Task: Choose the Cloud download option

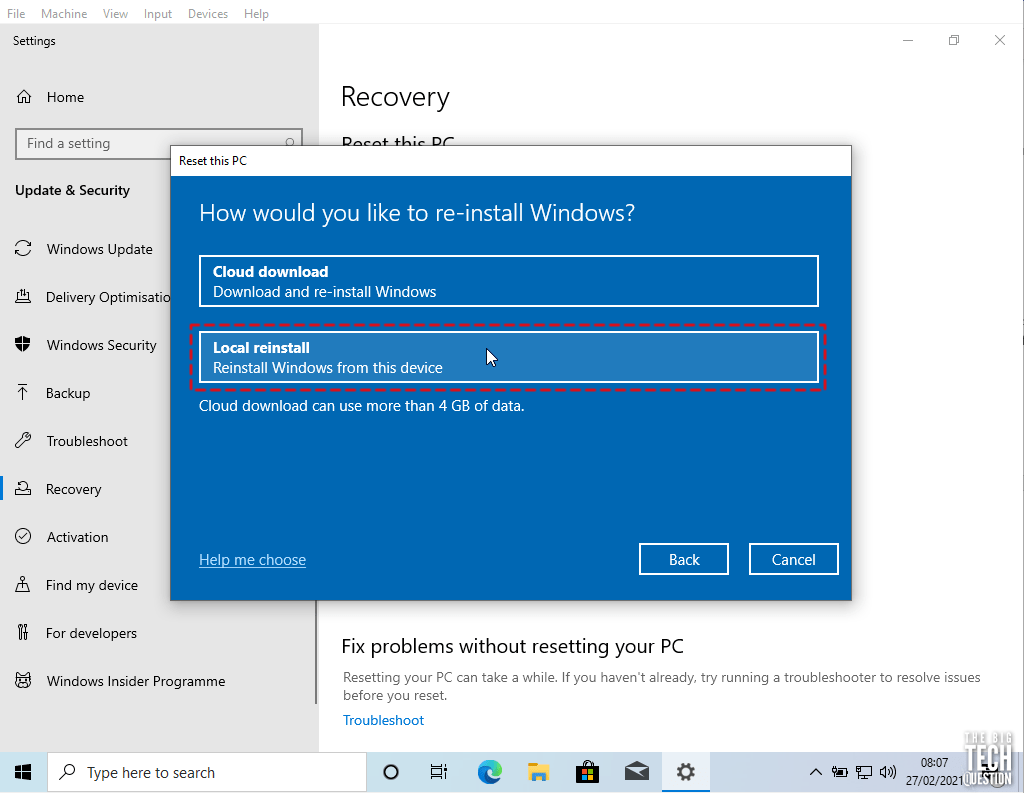Action: [508, 281]
